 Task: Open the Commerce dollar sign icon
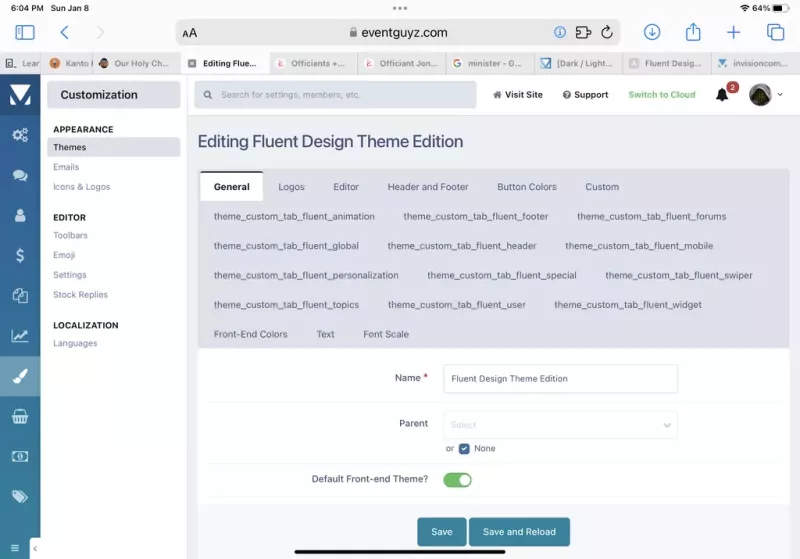pyautogui.click(x=20, y=255)
